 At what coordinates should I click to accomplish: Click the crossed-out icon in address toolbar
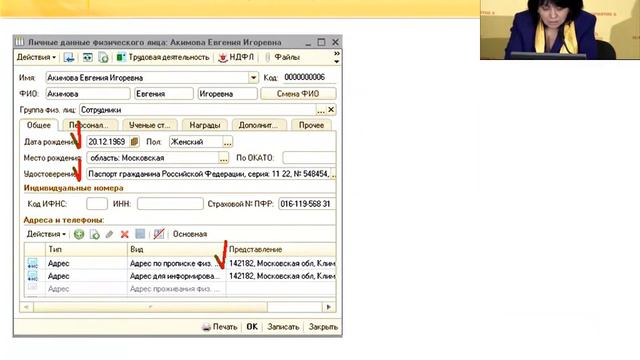pyautogui.click(x=159, y=234)
